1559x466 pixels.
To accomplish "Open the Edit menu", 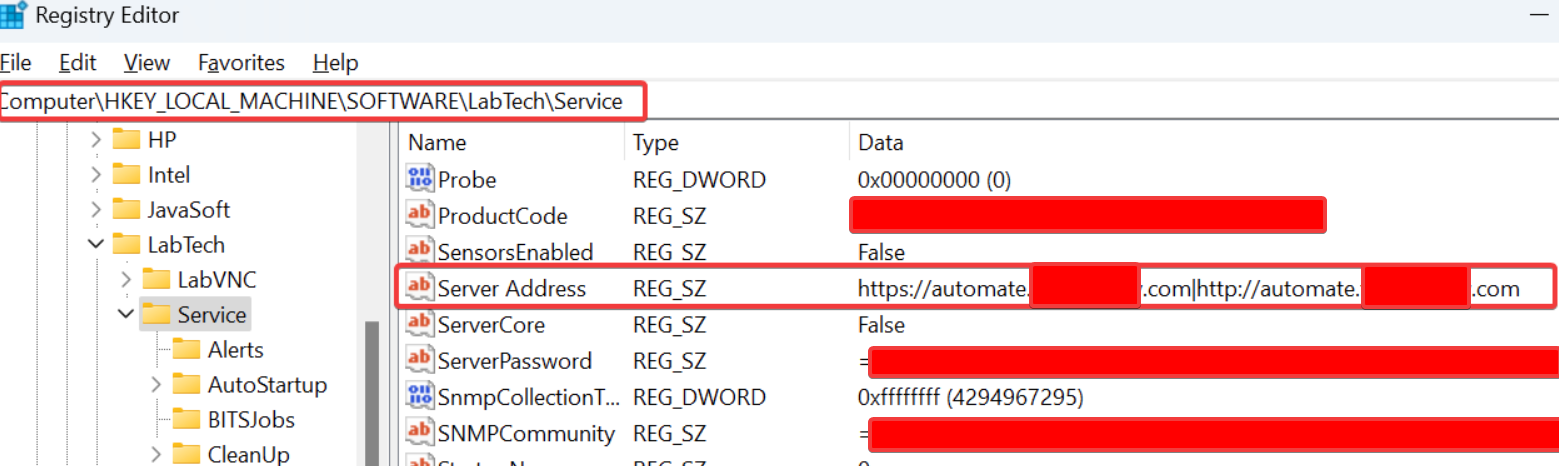I will [x=78, y=63].
